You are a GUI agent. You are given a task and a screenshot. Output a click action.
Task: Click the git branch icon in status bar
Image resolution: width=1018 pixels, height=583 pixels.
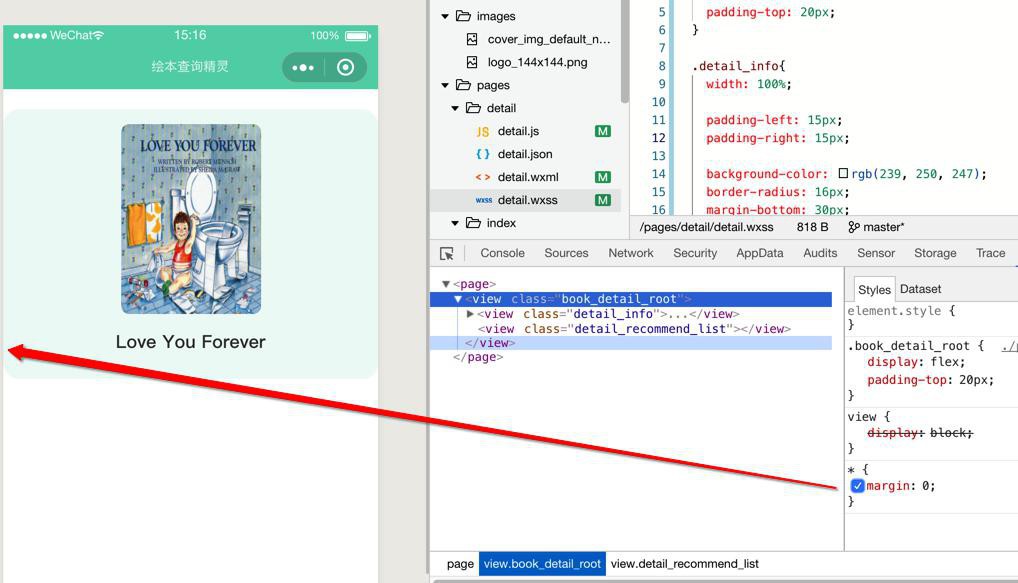click(x=854, y=227)
